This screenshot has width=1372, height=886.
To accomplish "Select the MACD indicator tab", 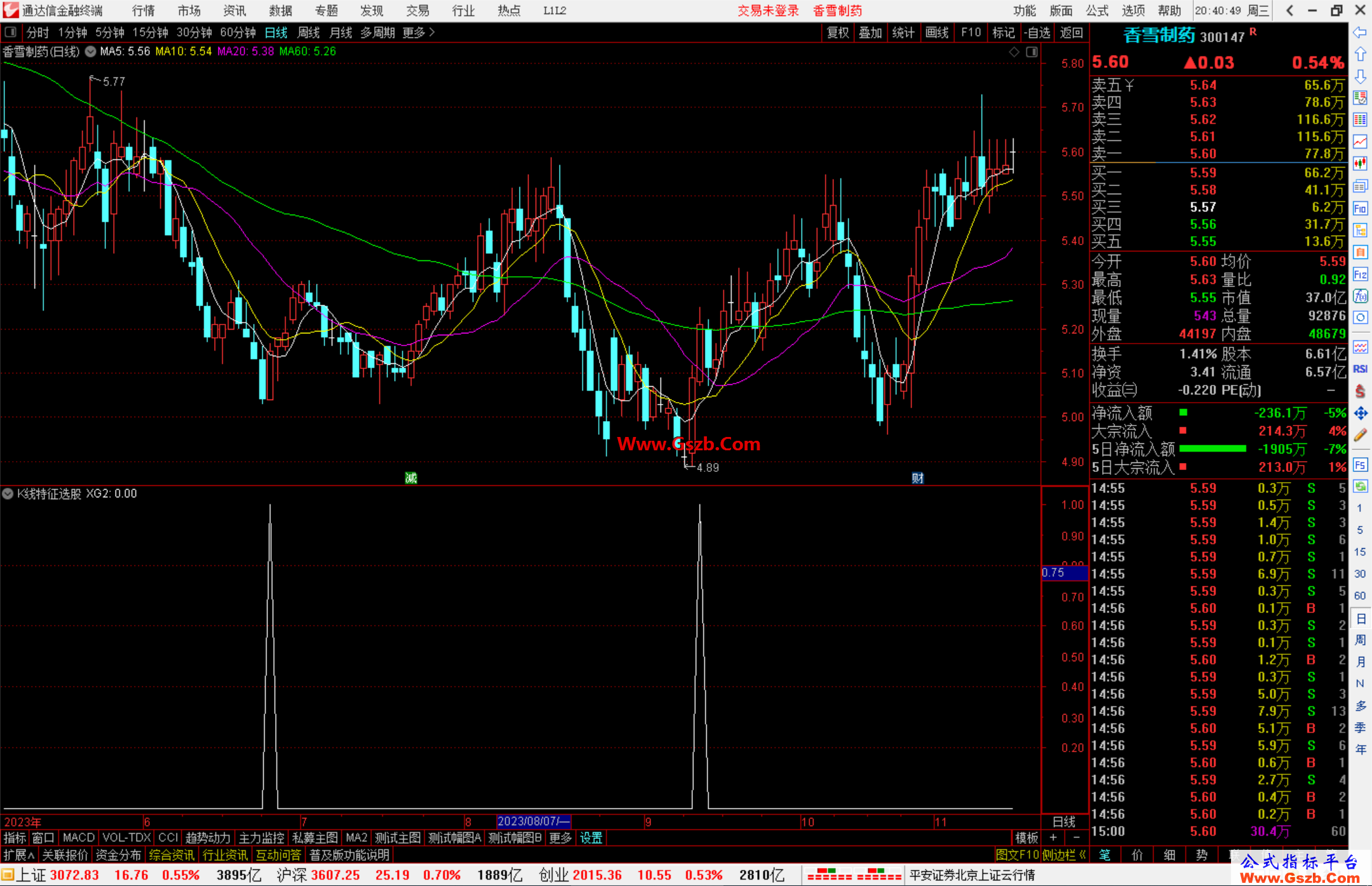I will point(79,838).
